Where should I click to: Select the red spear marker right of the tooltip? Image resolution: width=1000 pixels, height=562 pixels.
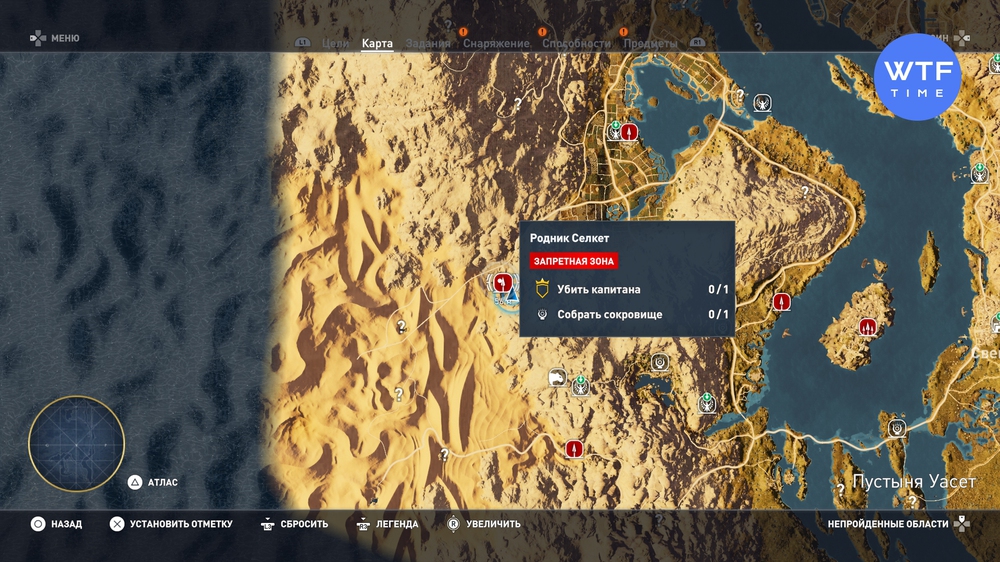[782, 301]
